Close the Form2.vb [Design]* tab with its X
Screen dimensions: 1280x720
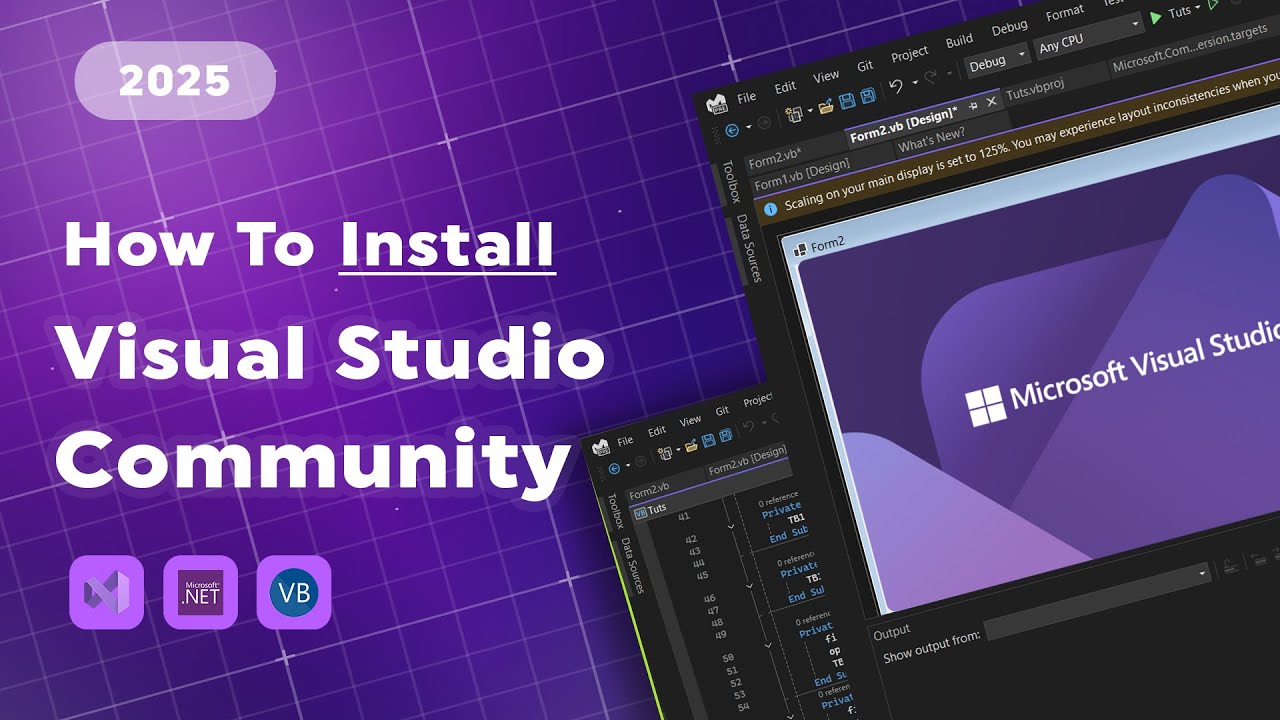click(992, 101)
